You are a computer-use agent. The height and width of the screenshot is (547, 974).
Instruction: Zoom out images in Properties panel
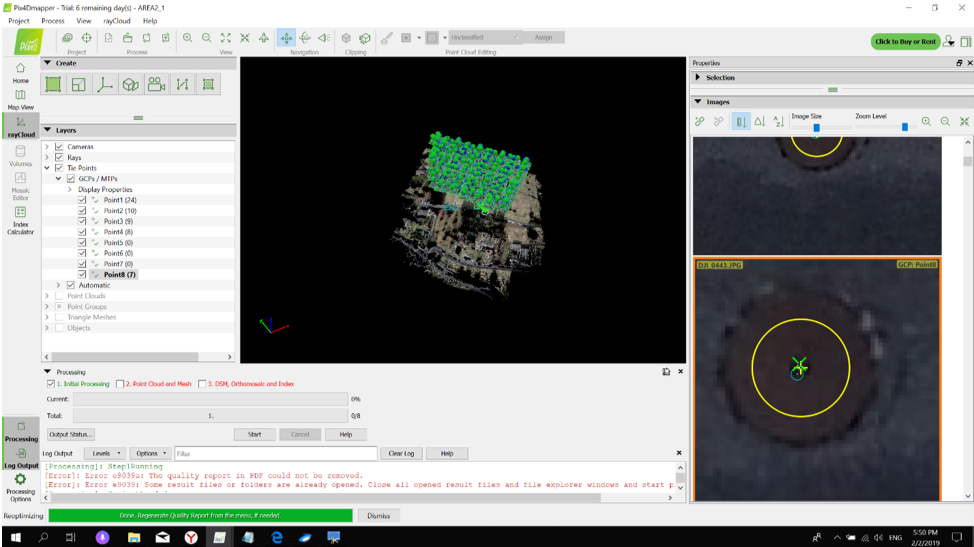945,122
